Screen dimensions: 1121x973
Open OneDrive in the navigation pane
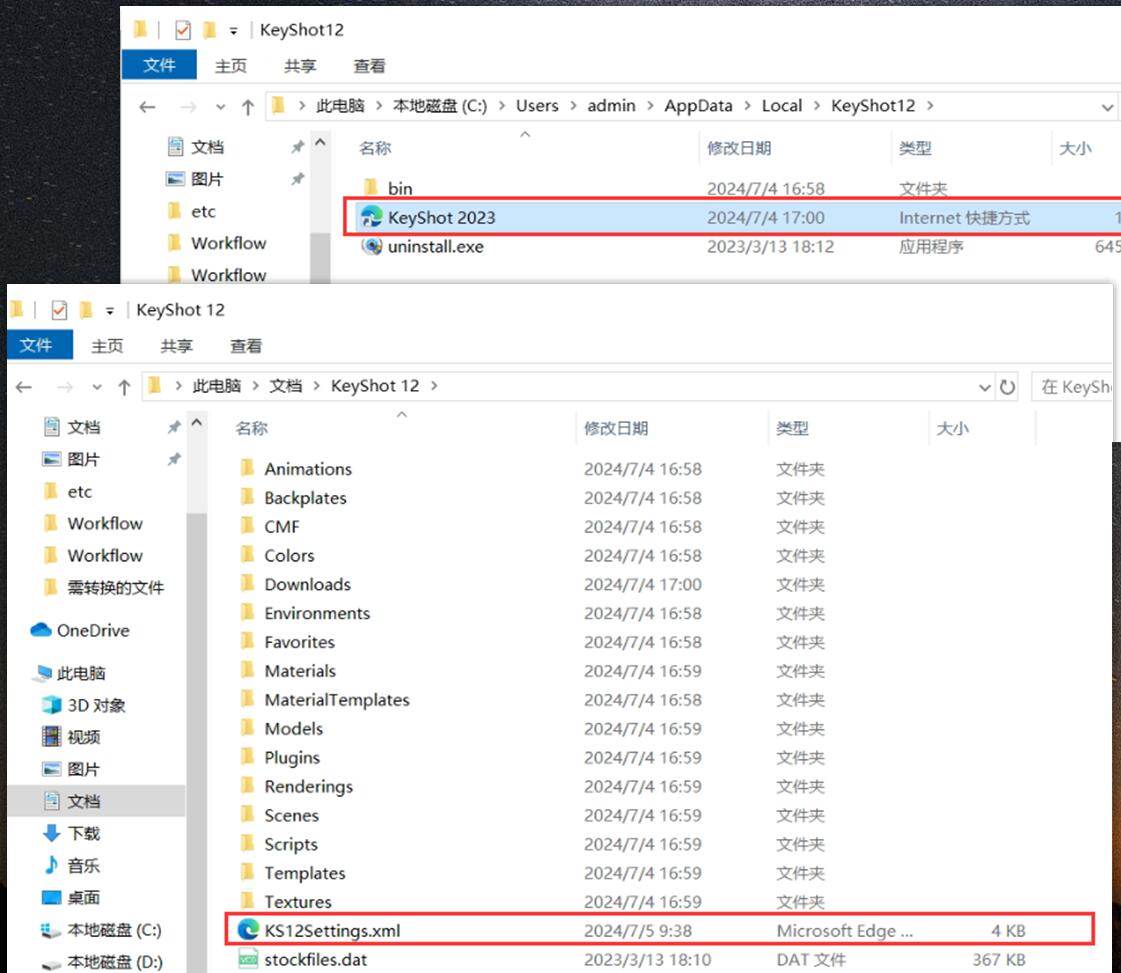point(92,631)
